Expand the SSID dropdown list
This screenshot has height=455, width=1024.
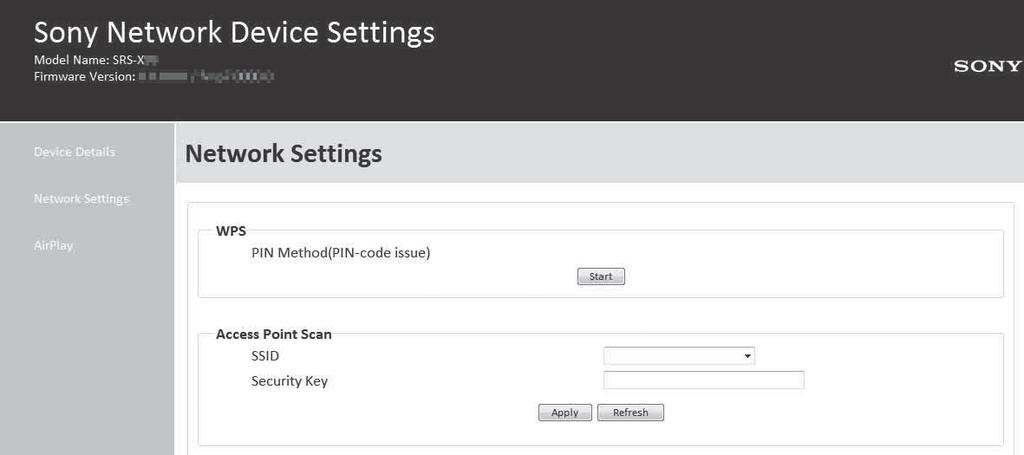[x=679, y=356]
